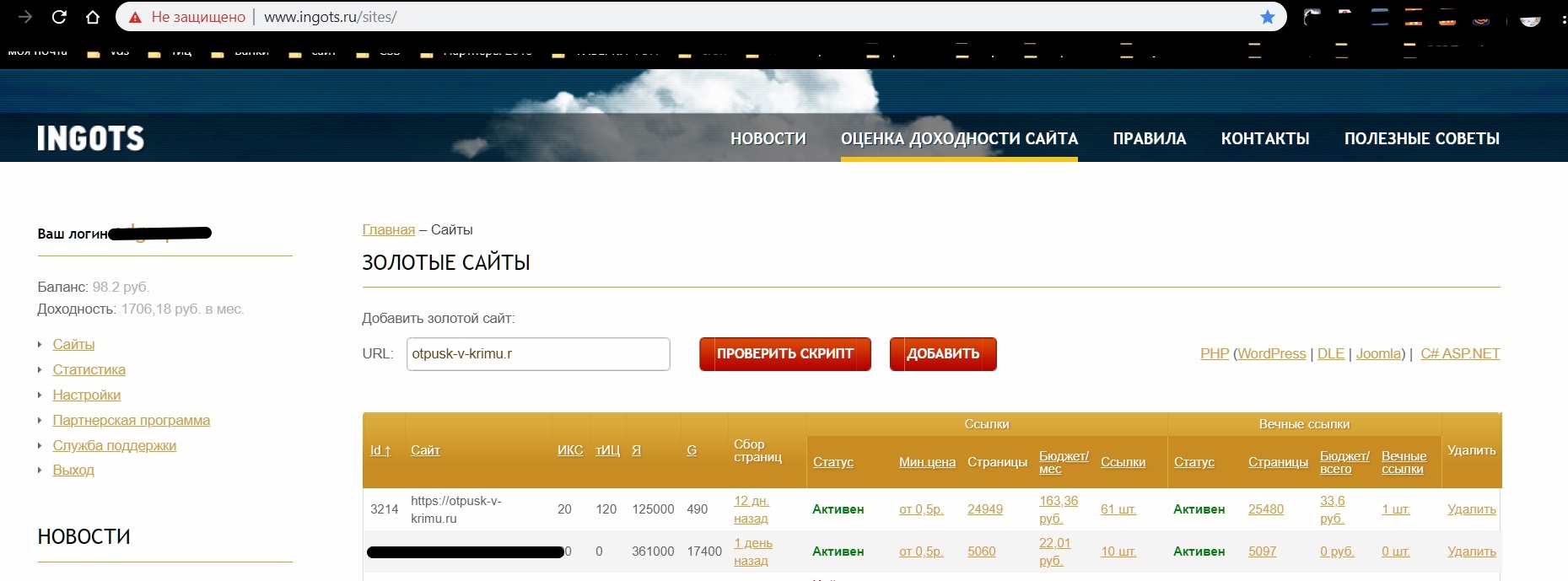The image size is (1568, 581).
Task: Open the C# ASP.NET script link
Action: tap(1460, 353)
